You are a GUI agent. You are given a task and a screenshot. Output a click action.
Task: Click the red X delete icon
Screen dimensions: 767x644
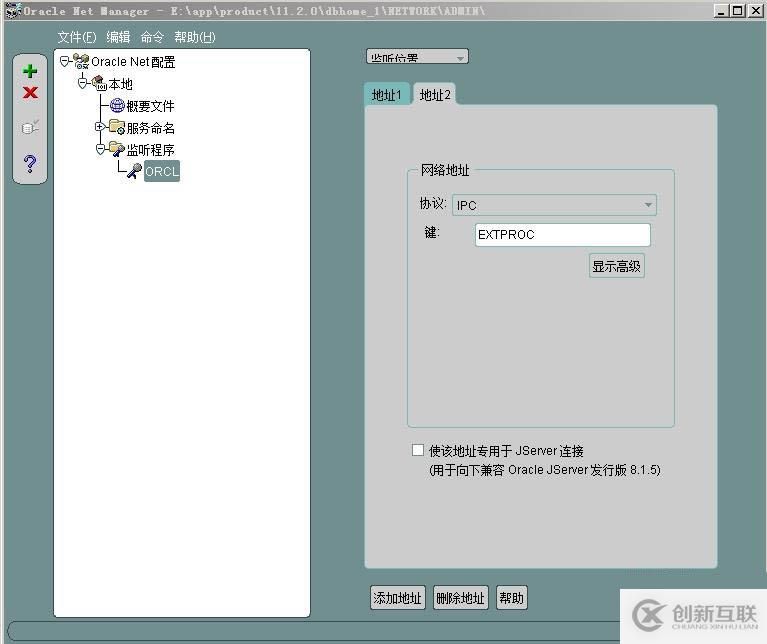(x=30, y=92)
